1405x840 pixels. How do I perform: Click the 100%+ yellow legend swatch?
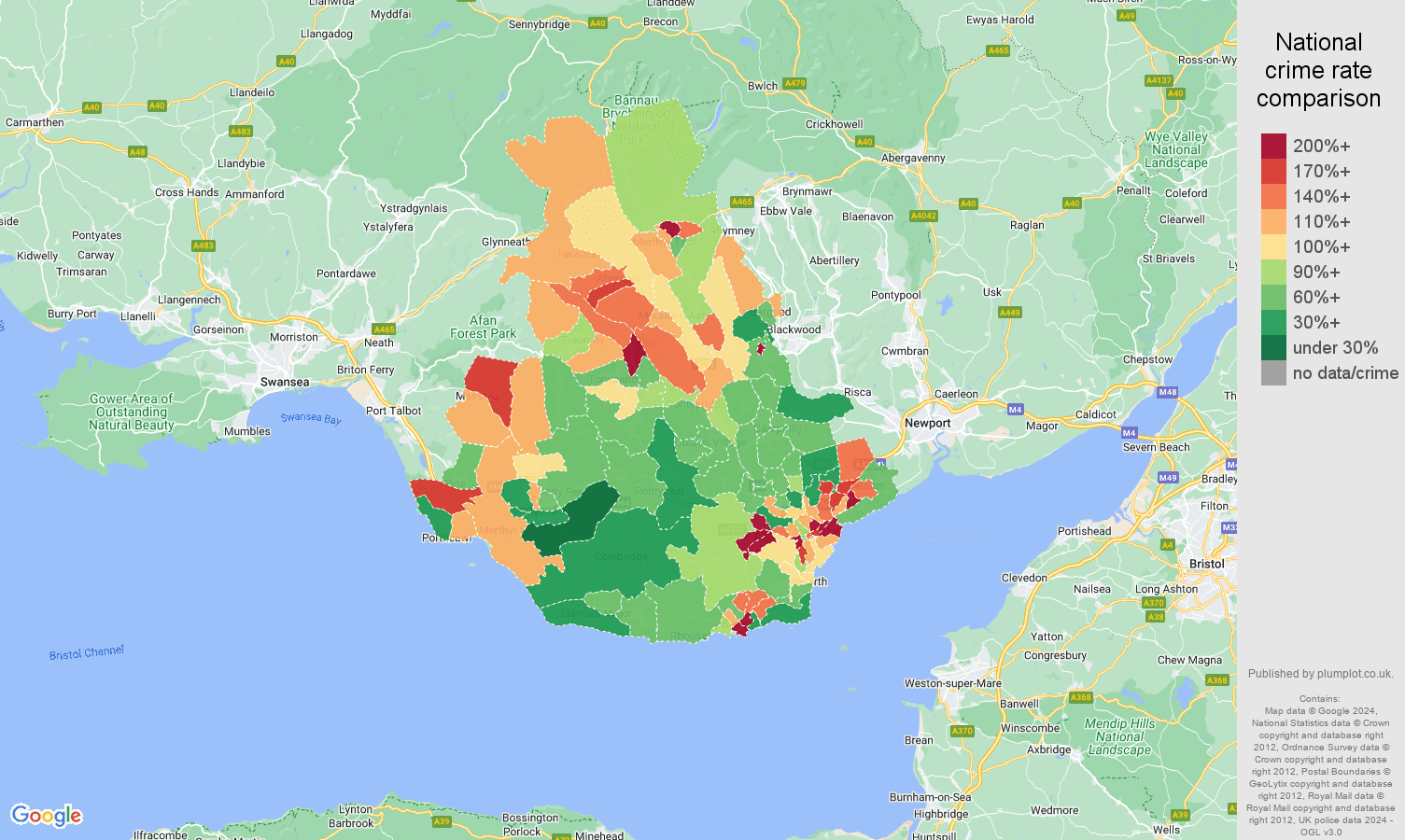tap(1273, 247)
